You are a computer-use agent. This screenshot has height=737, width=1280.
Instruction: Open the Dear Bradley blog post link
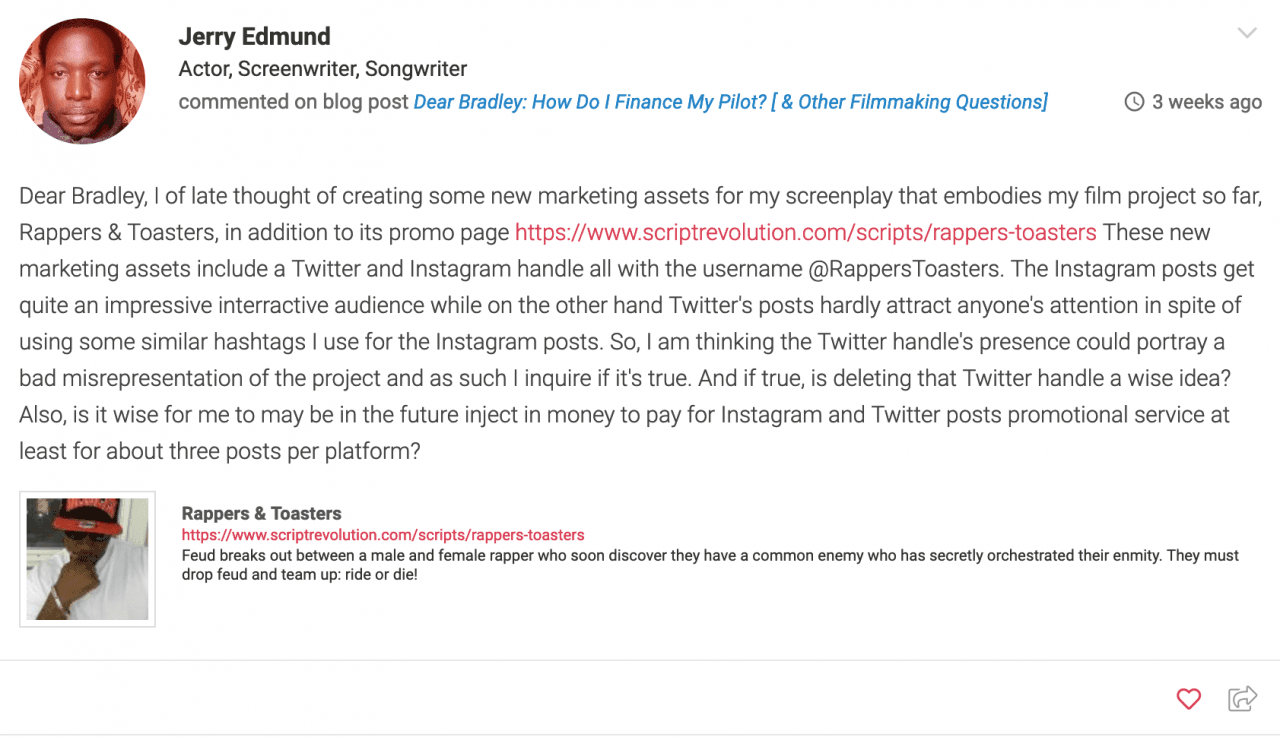[731, 102]
